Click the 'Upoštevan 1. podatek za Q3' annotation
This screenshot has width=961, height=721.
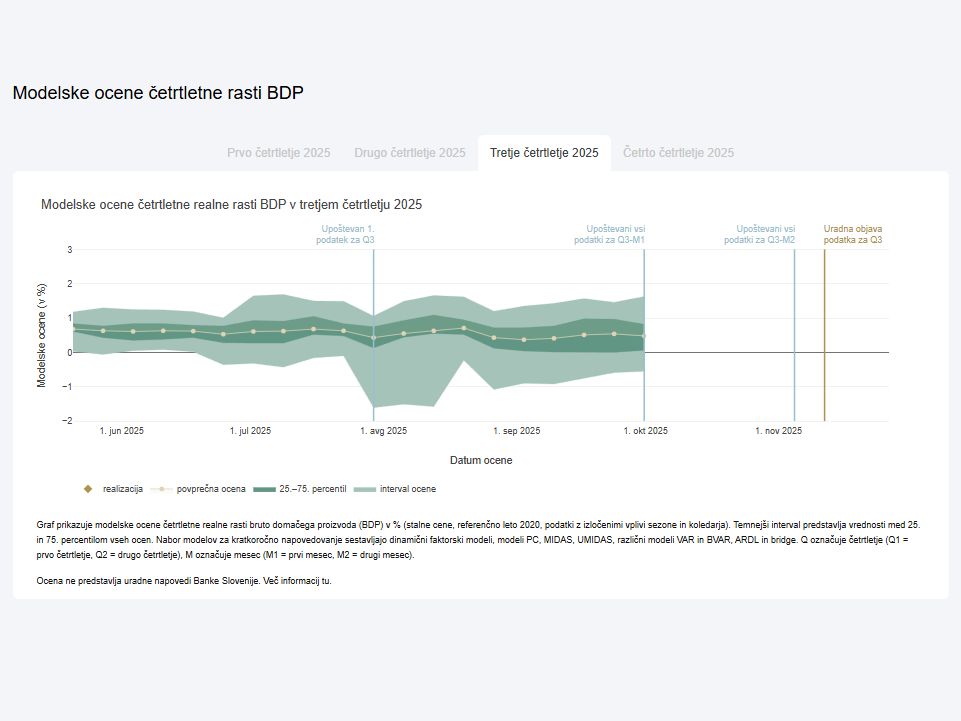[348, 234]
